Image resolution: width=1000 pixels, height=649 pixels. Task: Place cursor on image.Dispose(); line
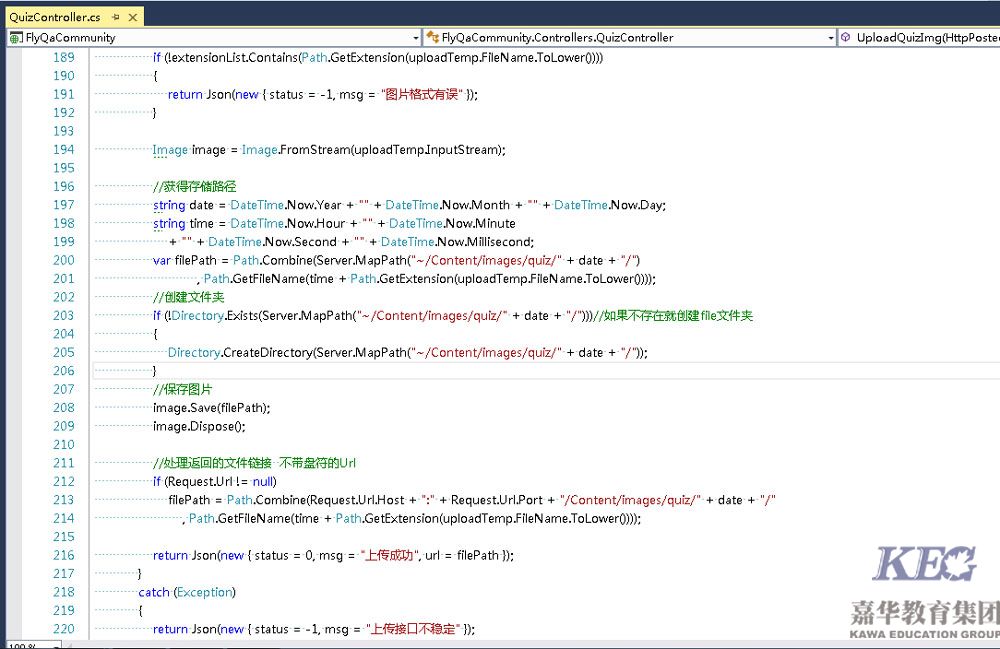click(199, 426)
